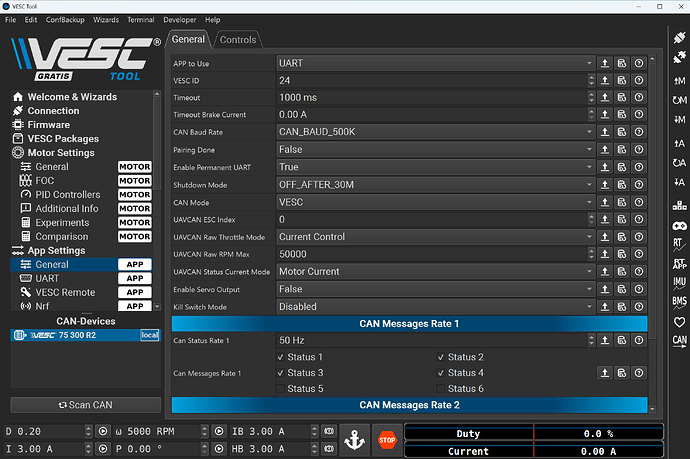This screenshot has height=459, width=690.
Task: Click the red STOP button
Action: coord(386,439)
